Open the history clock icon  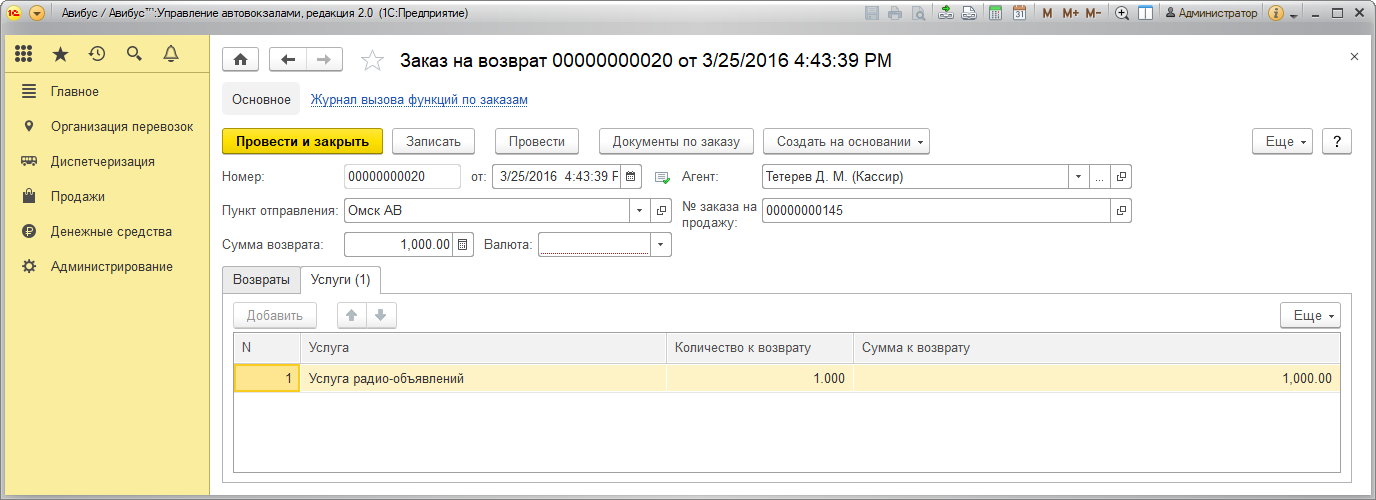[x=97, y=54]
